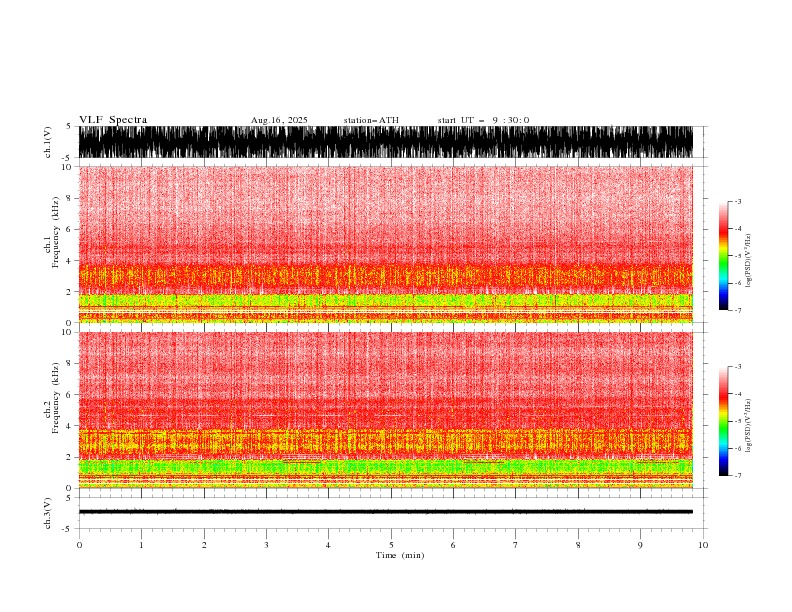Click the upper PSD color scale bar
The height and width of the screenshot is (612, 792).
(723, 256)
